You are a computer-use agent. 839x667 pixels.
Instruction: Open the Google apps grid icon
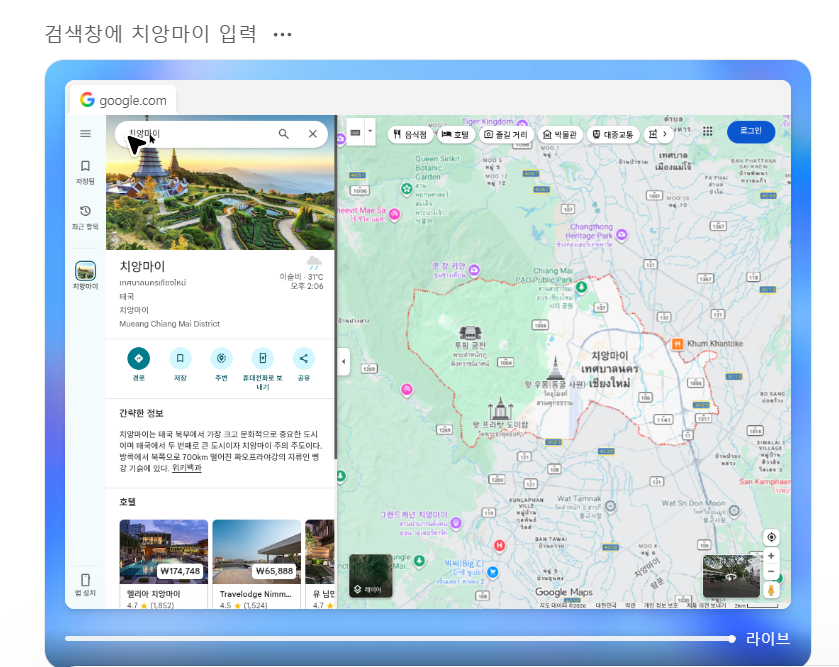point(707,132)
